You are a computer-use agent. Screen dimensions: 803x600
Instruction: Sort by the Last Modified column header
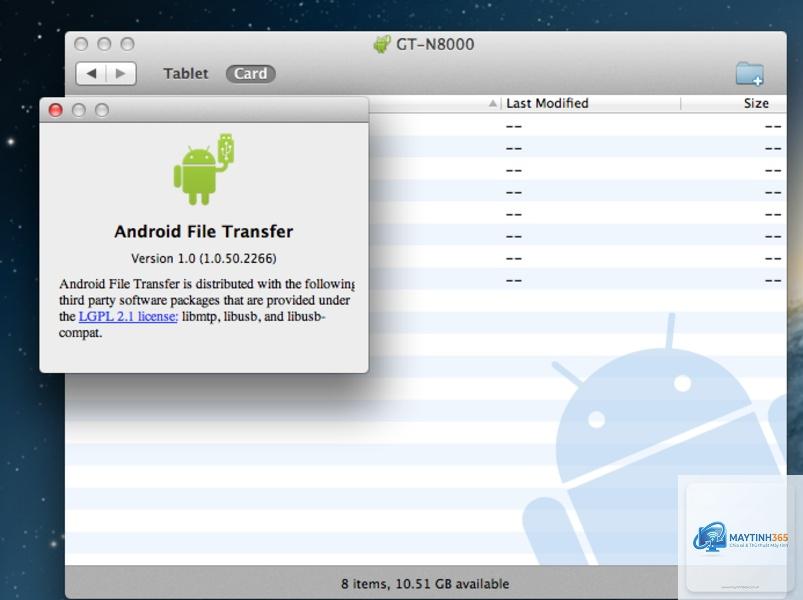tap(547, 103)
